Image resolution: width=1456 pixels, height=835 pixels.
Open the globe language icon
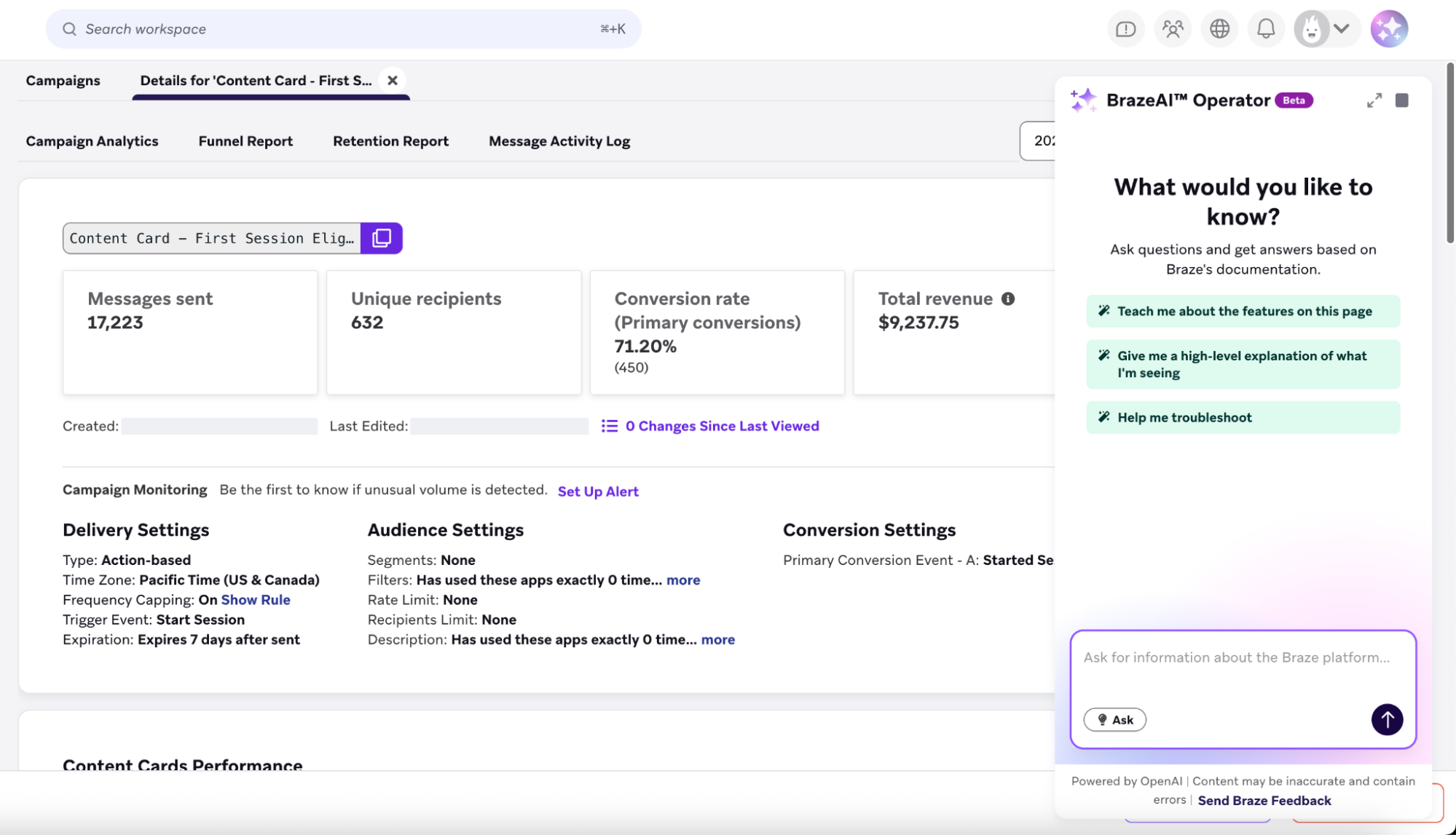tap(1219, 29)
